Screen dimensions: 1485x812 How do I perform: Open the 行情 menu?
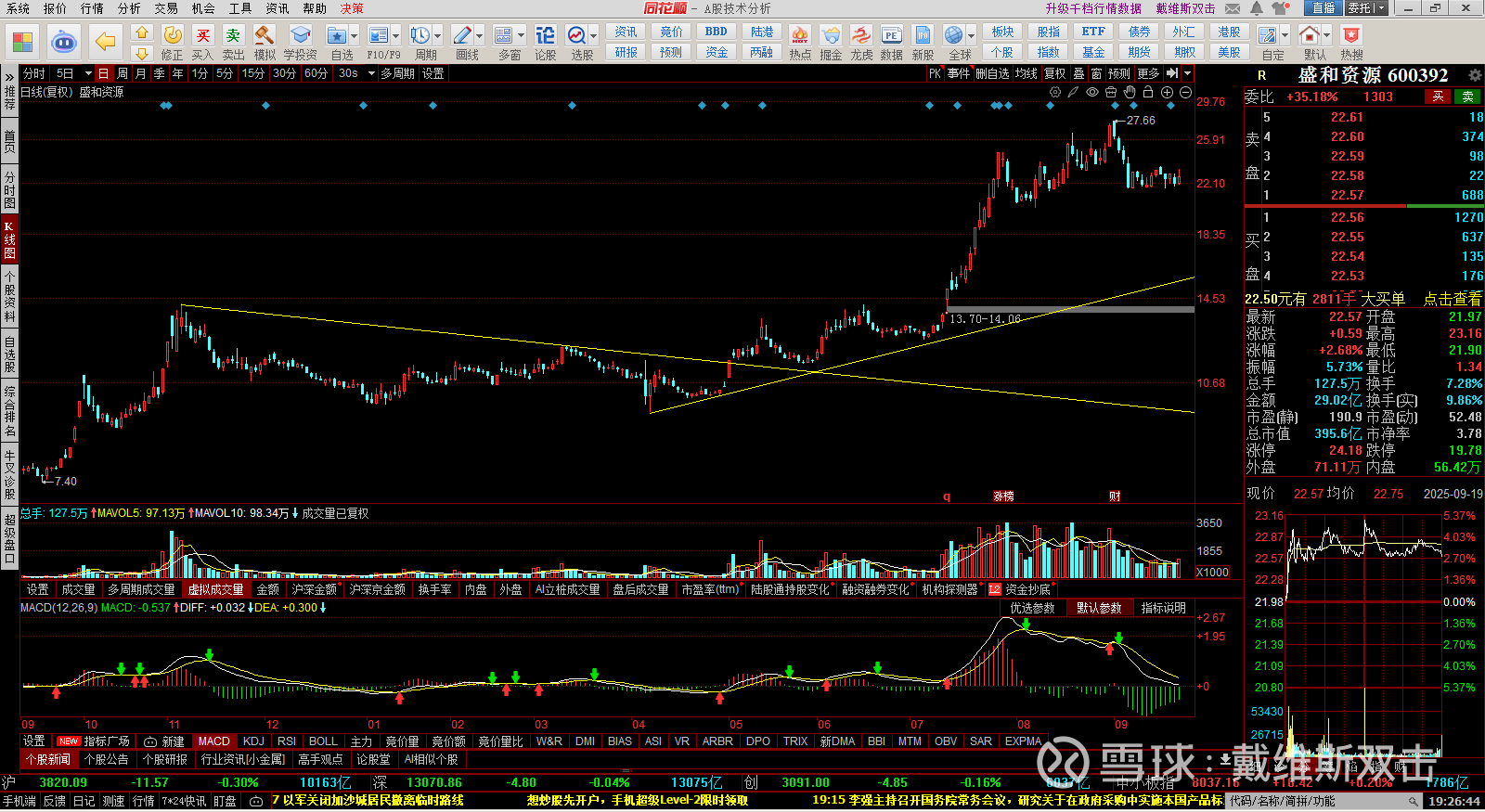tap(92, 8)
